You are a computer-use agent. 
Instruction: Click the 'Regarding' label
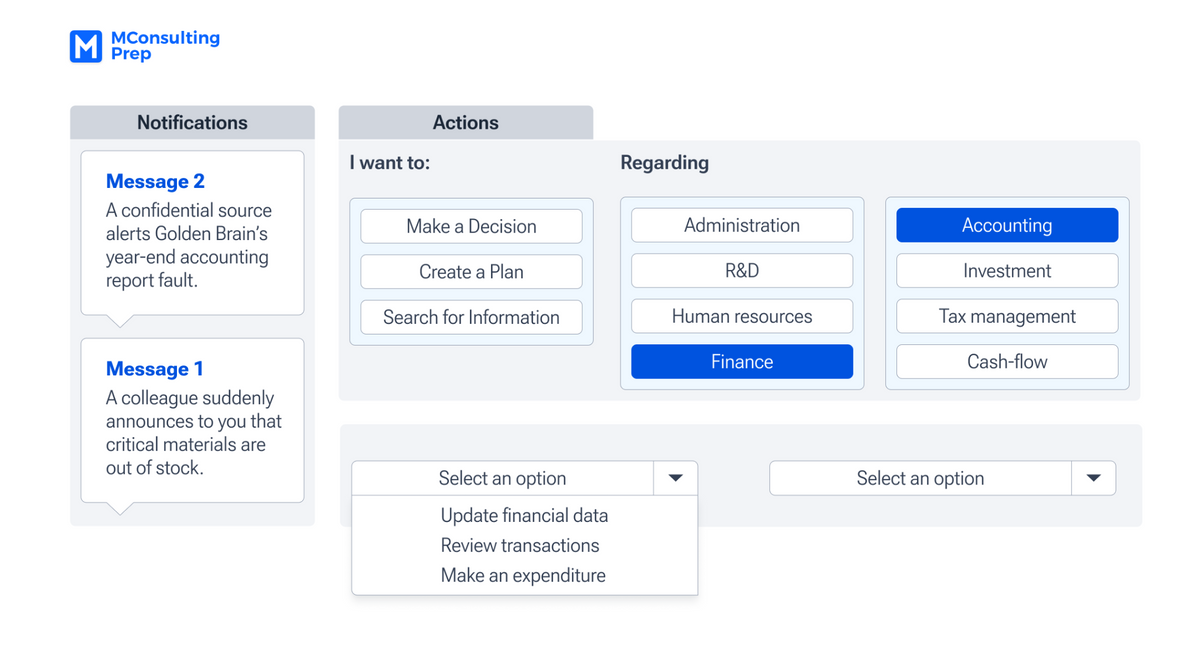pyautogui.click(x=665, y=162)
